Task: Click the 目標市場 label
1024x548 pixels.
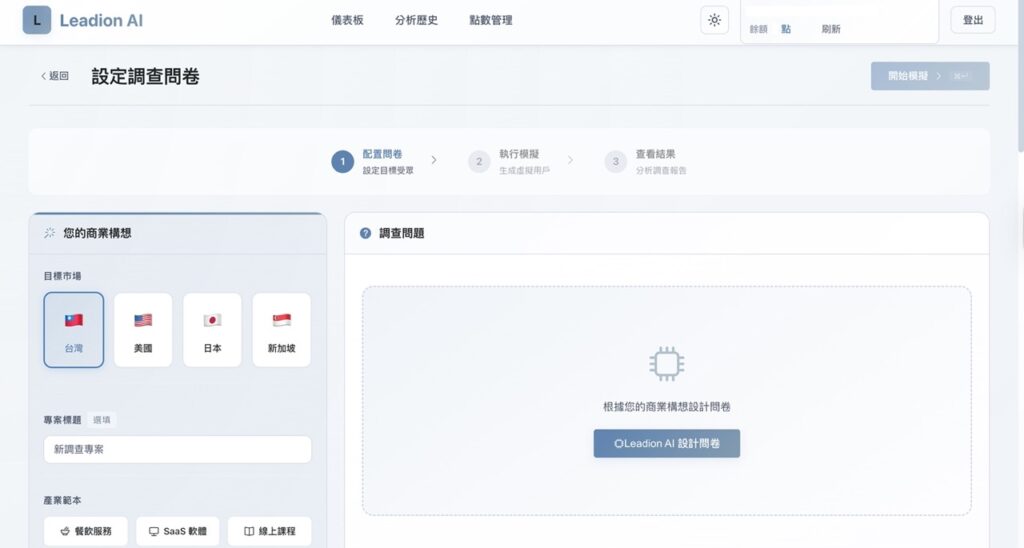Action: (63, 276)
